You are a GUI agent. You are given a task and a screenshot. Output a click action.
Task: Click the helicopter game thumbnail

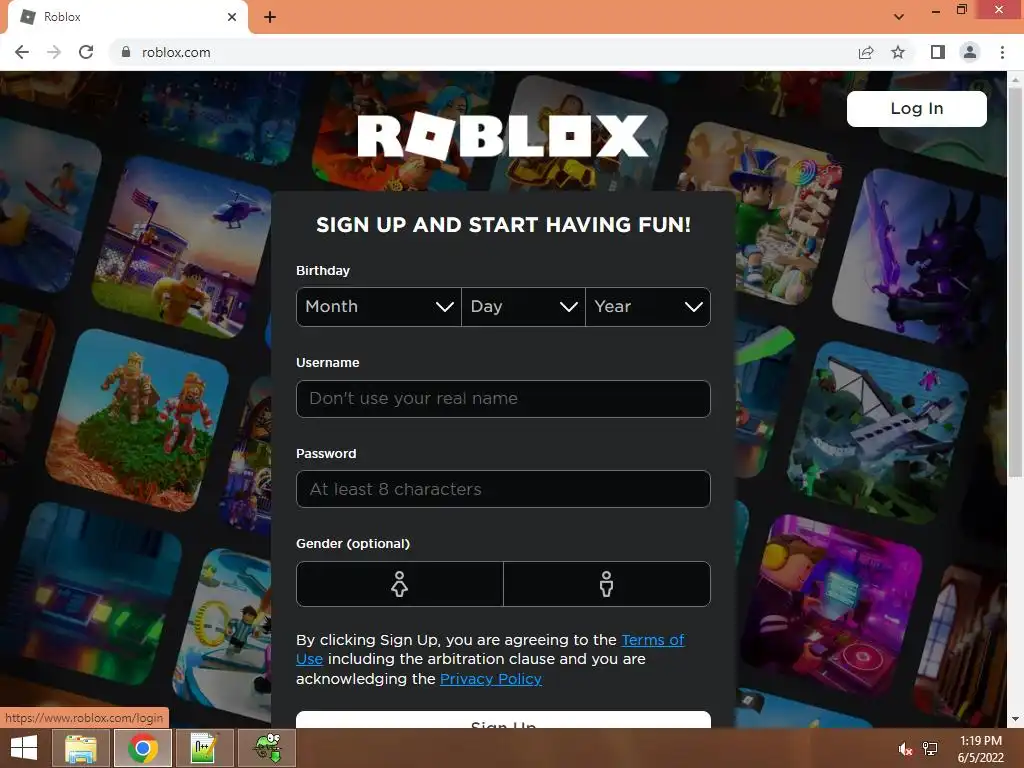183,248
